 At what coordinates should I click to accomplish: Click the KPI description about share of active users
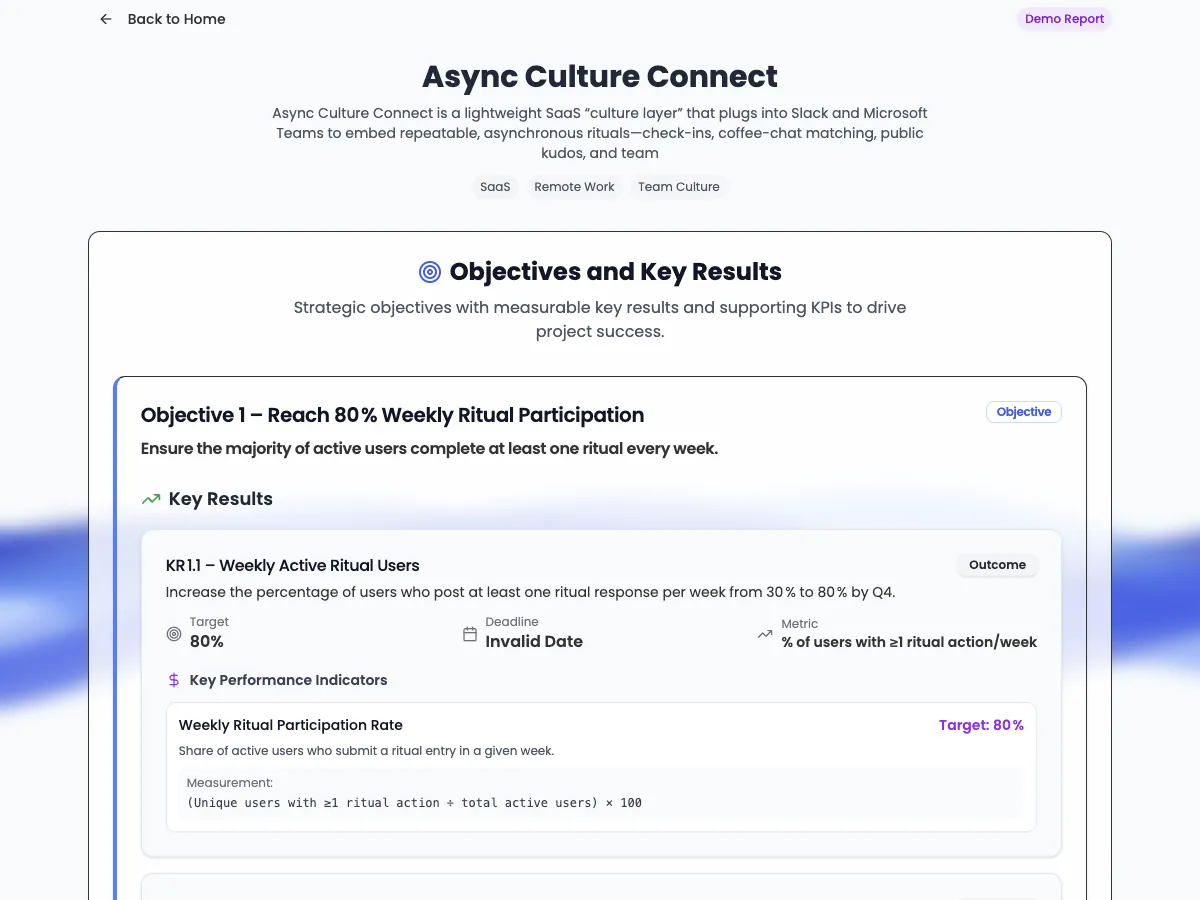coord(366,751)
